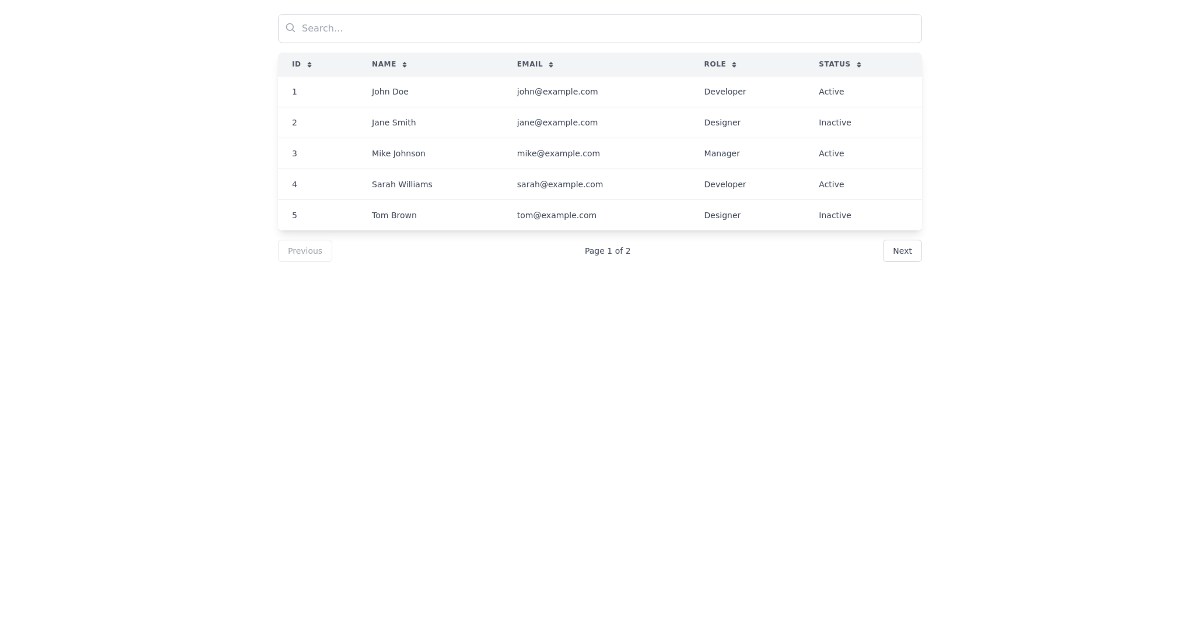Sort the table by the STATUS column

click(x=835, y=64)
